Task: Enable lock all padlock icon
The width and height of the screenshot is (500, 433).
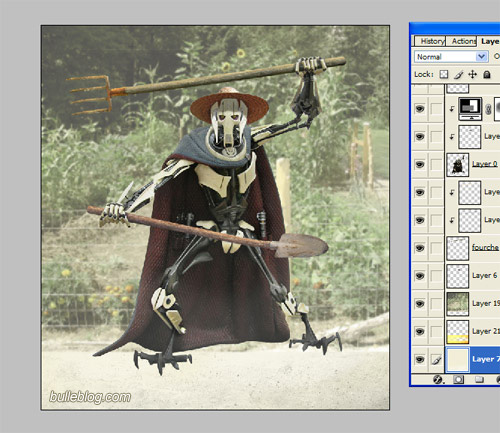Action: point(487,74)
